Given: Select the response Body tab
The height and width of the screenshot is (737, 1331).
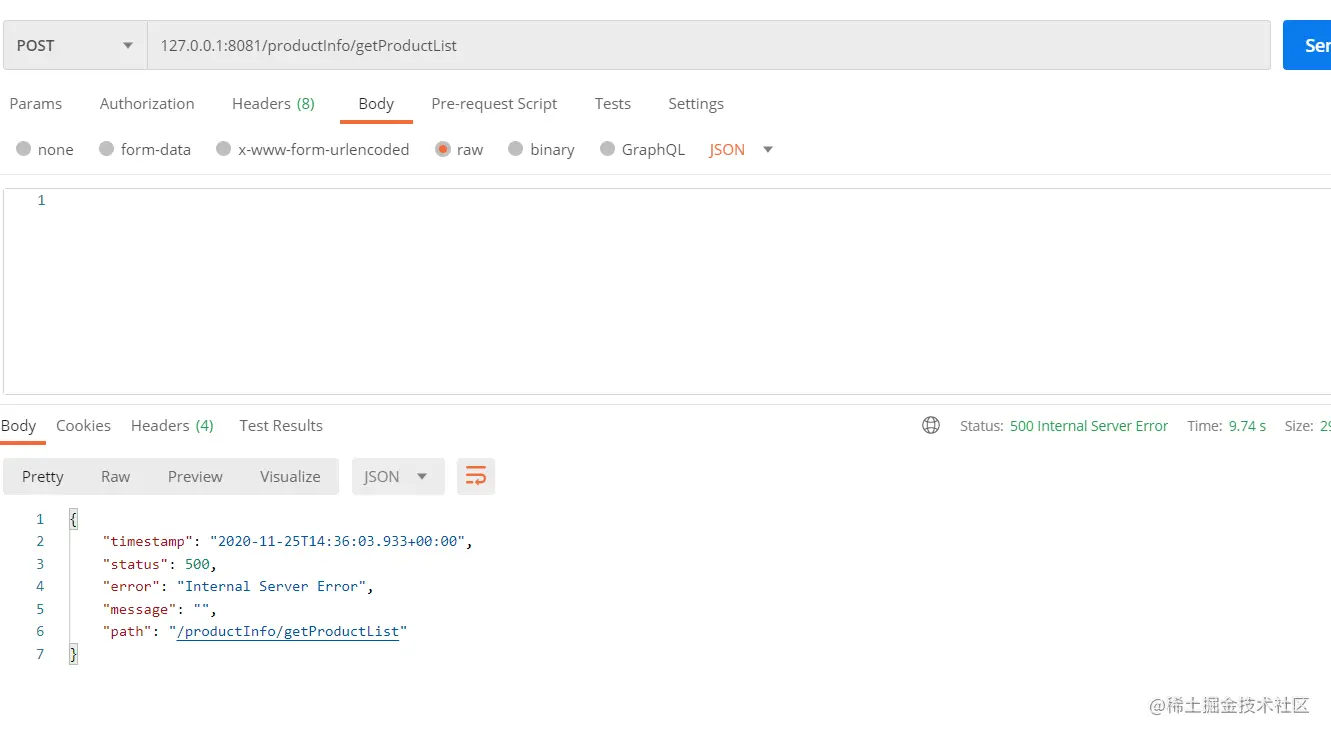Looking at the screenshot, I should point(19,425).
